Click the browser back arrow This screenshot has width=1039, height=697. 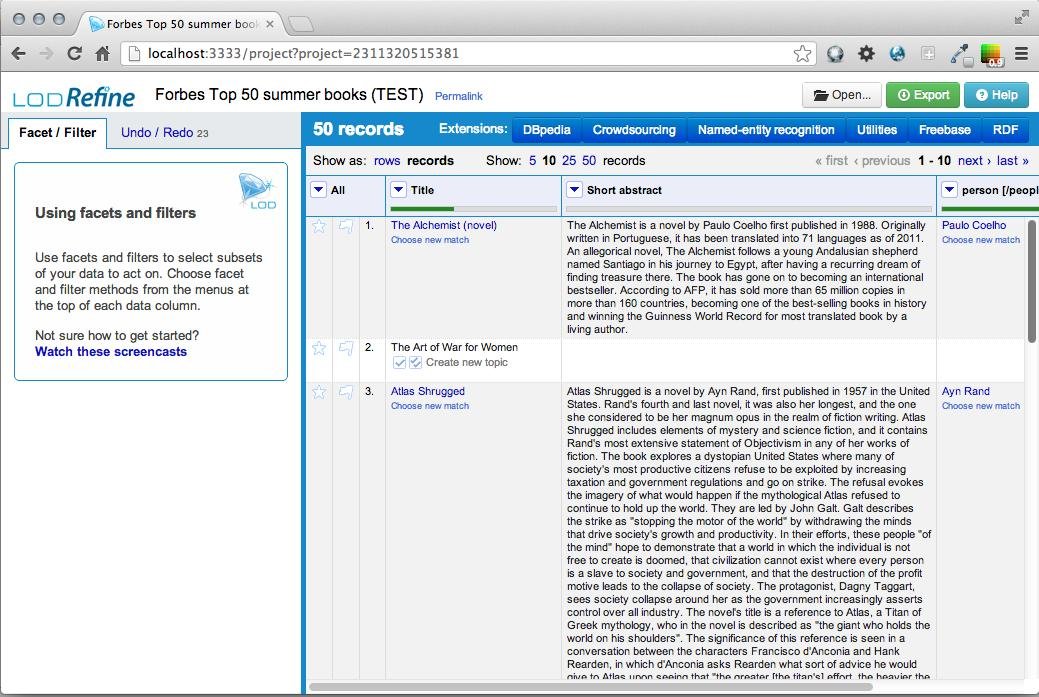click(19, 54)
